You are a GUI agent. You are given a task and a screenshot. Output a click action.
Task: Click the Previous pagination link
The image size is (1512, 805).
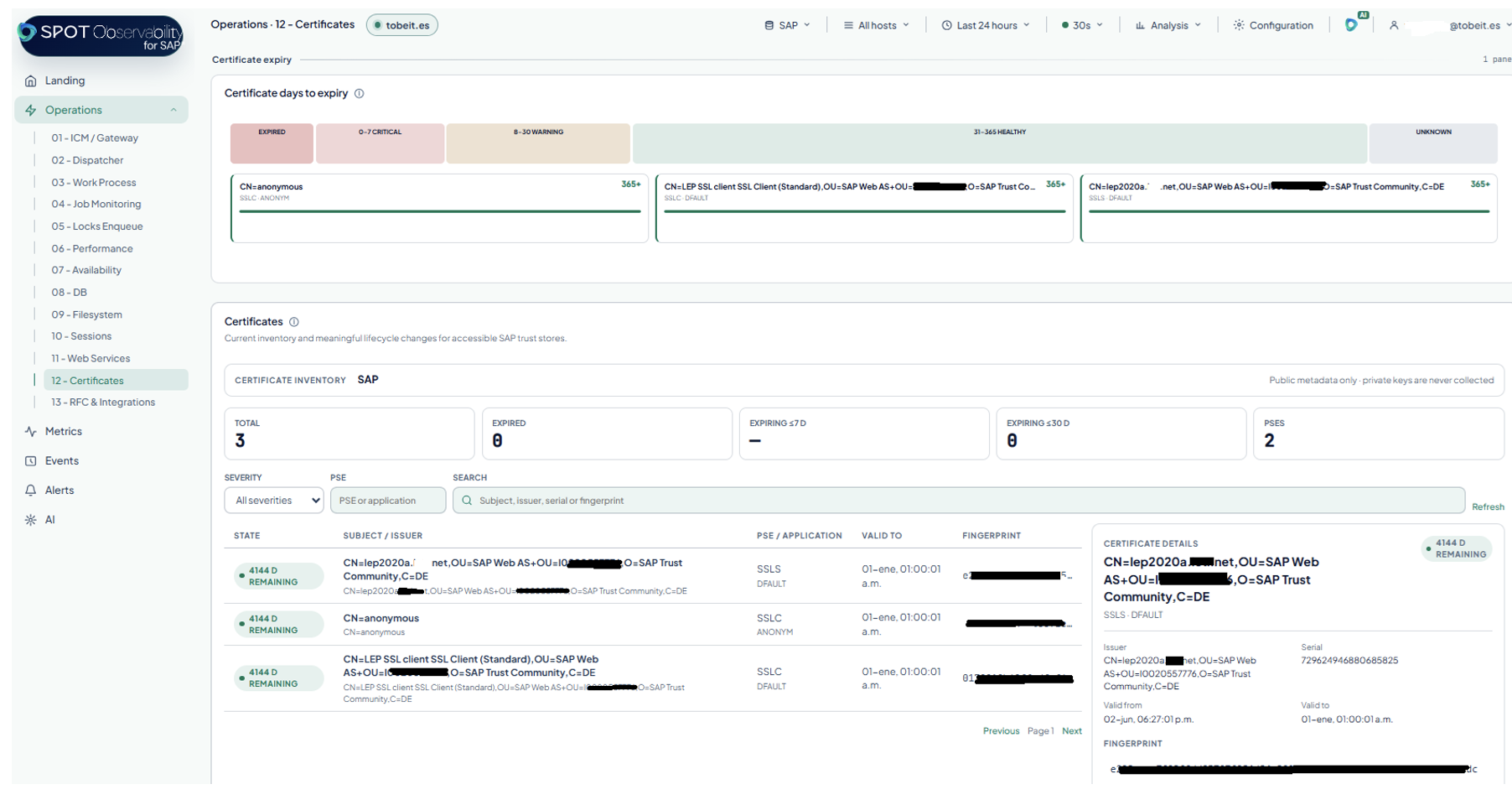(x=1001, y=731)
